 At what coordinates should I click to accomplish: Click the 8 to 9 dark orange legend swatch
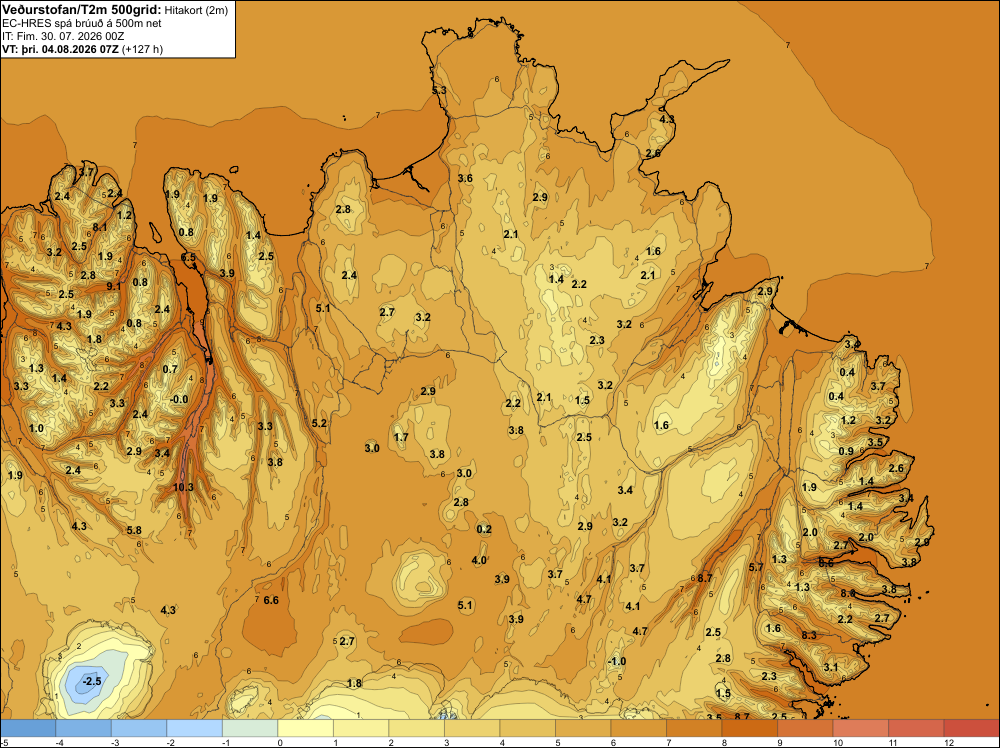[749, 727]
